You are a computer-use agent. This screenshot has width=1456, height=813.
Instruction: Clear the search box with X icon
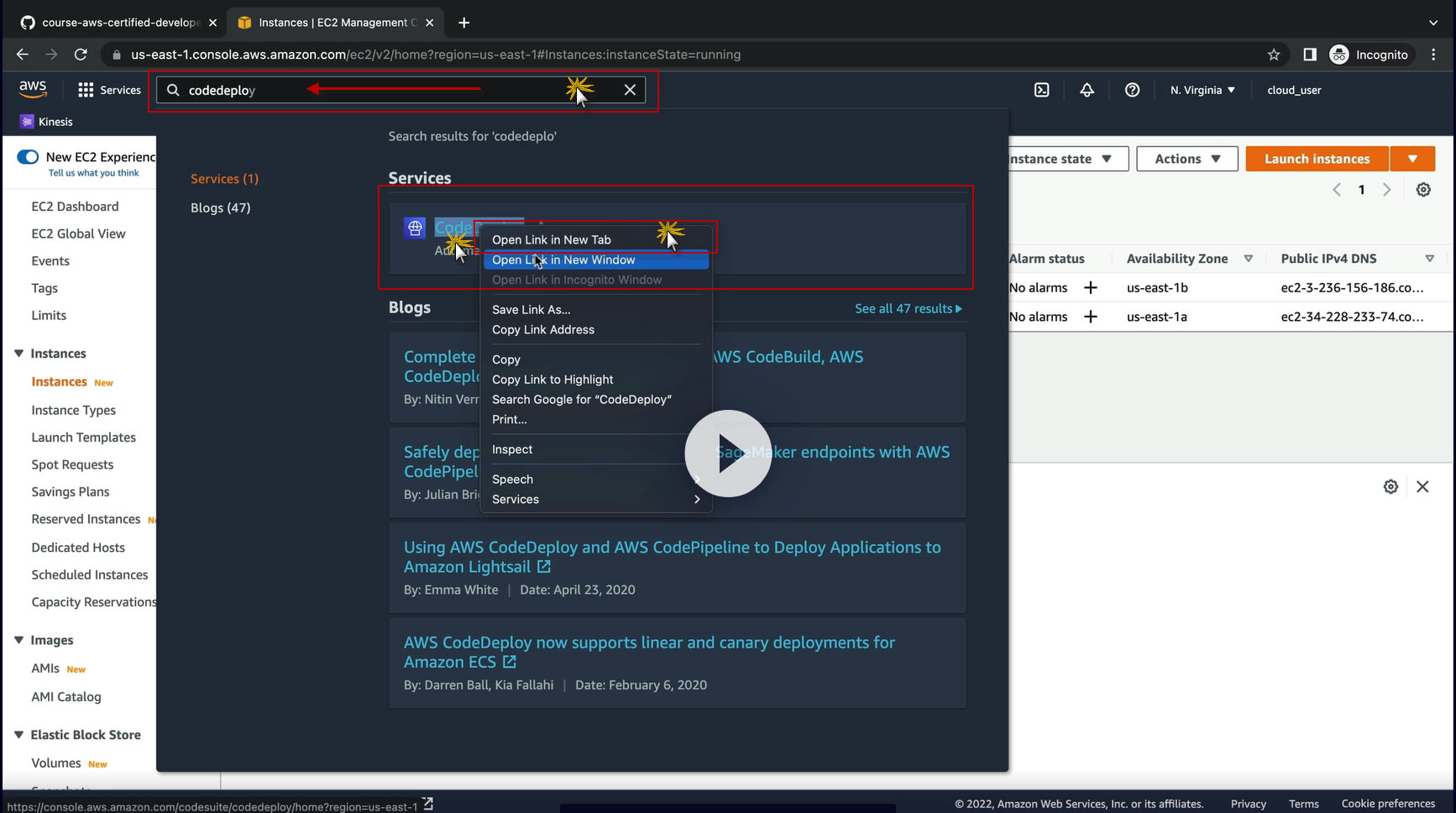coord(630,90)
